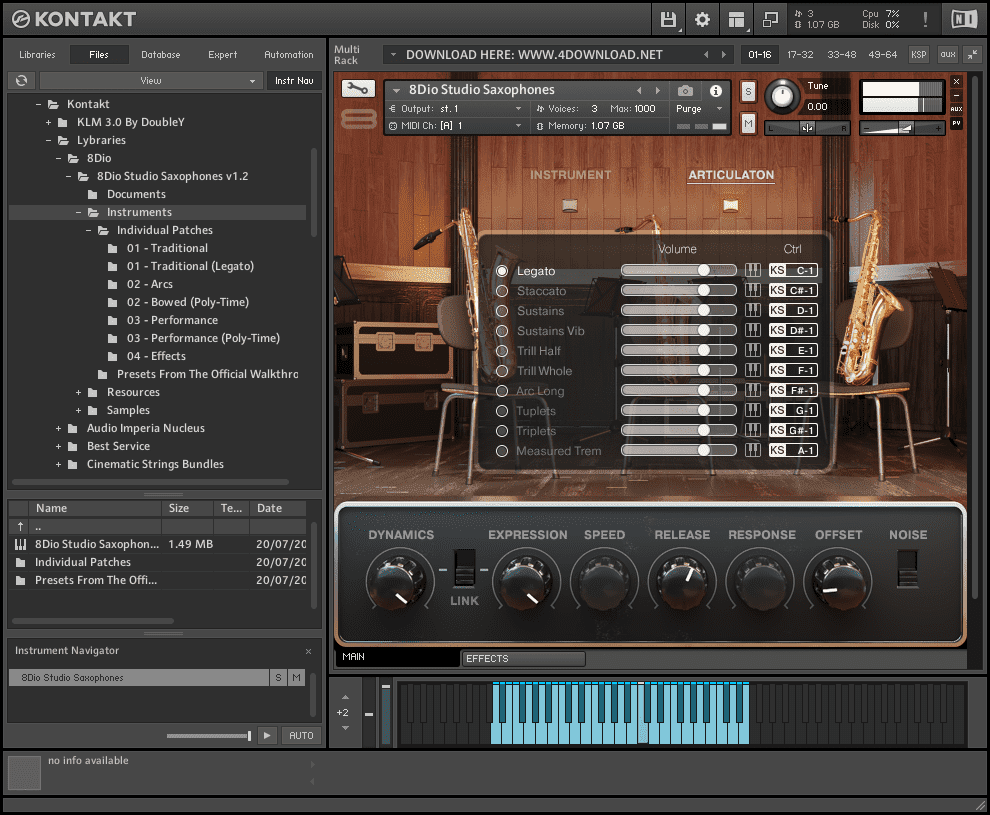Click KS A-1 keyswitch for Measured Trem
The height and width of the screenshot is (815, 990).
793,450
